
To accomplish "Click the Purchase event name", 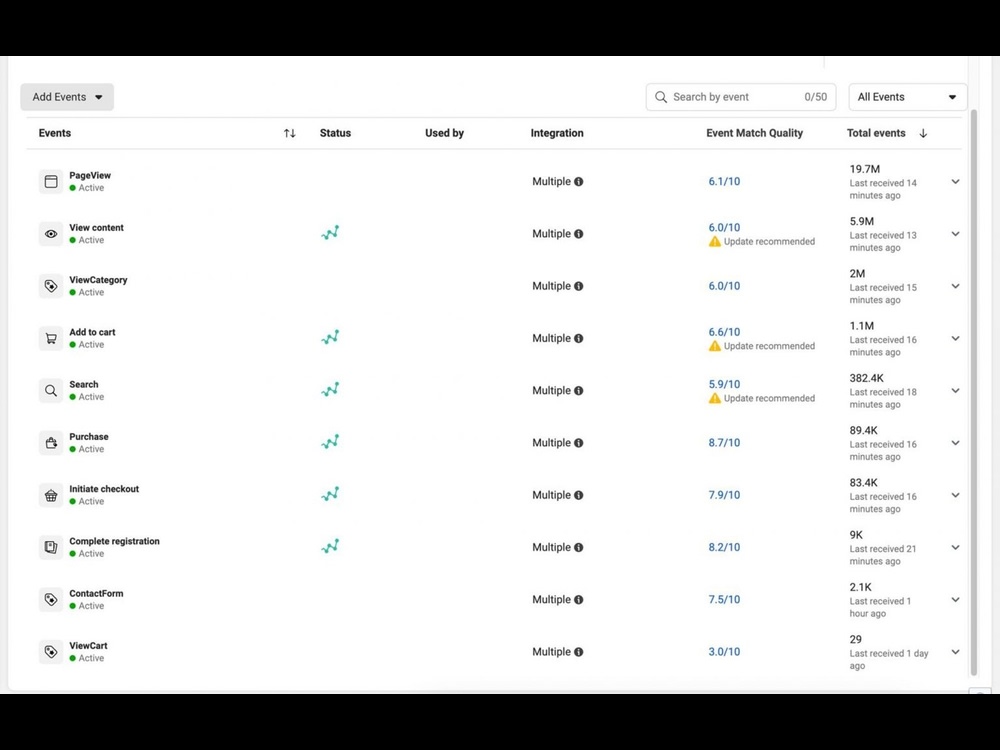I will coord(89,437).
